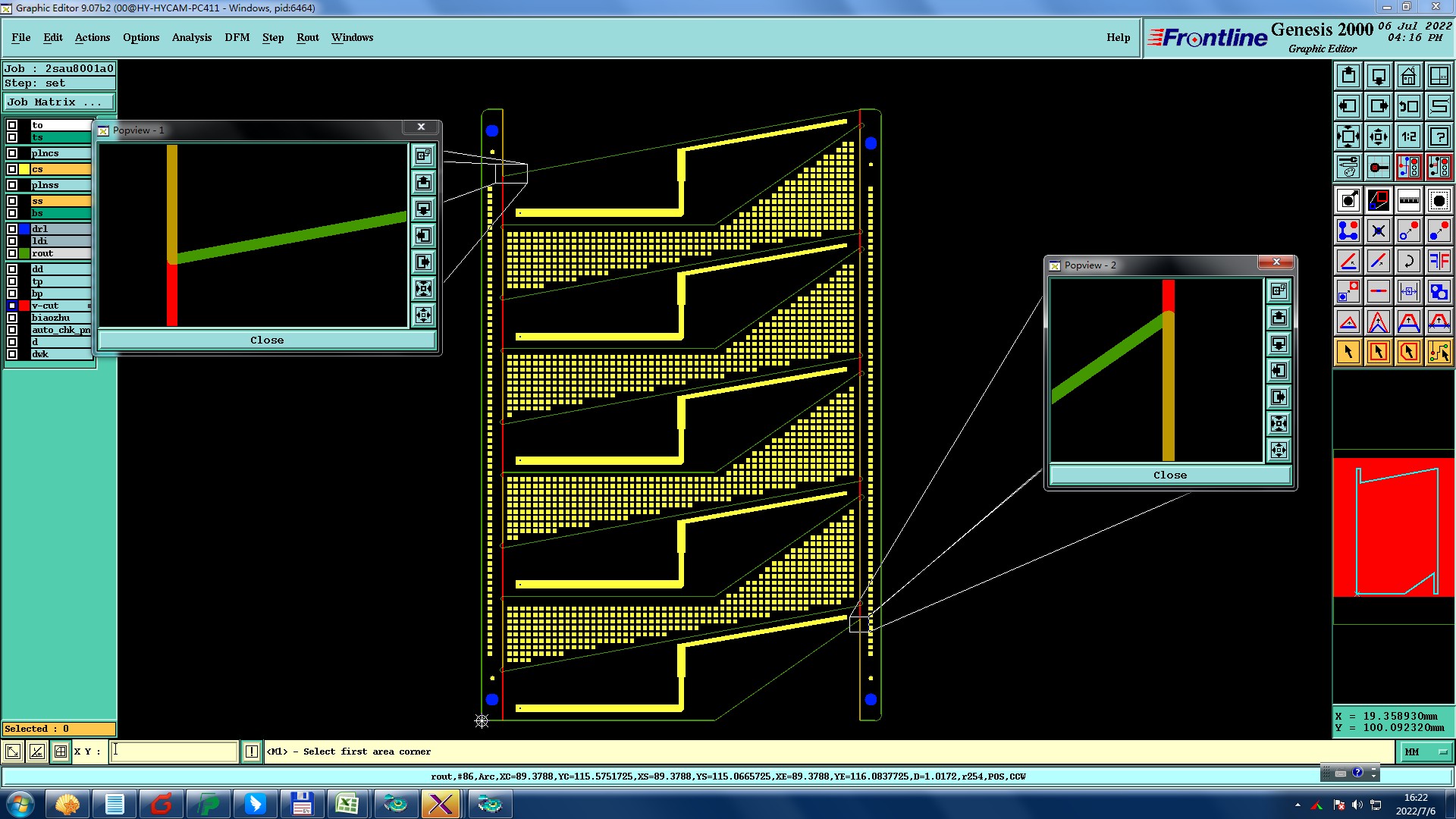Image resolution: width=1456 pixels, height=819 pixels.
Task: Click the X Y coordinate input field
Action: tap(174, 752)
